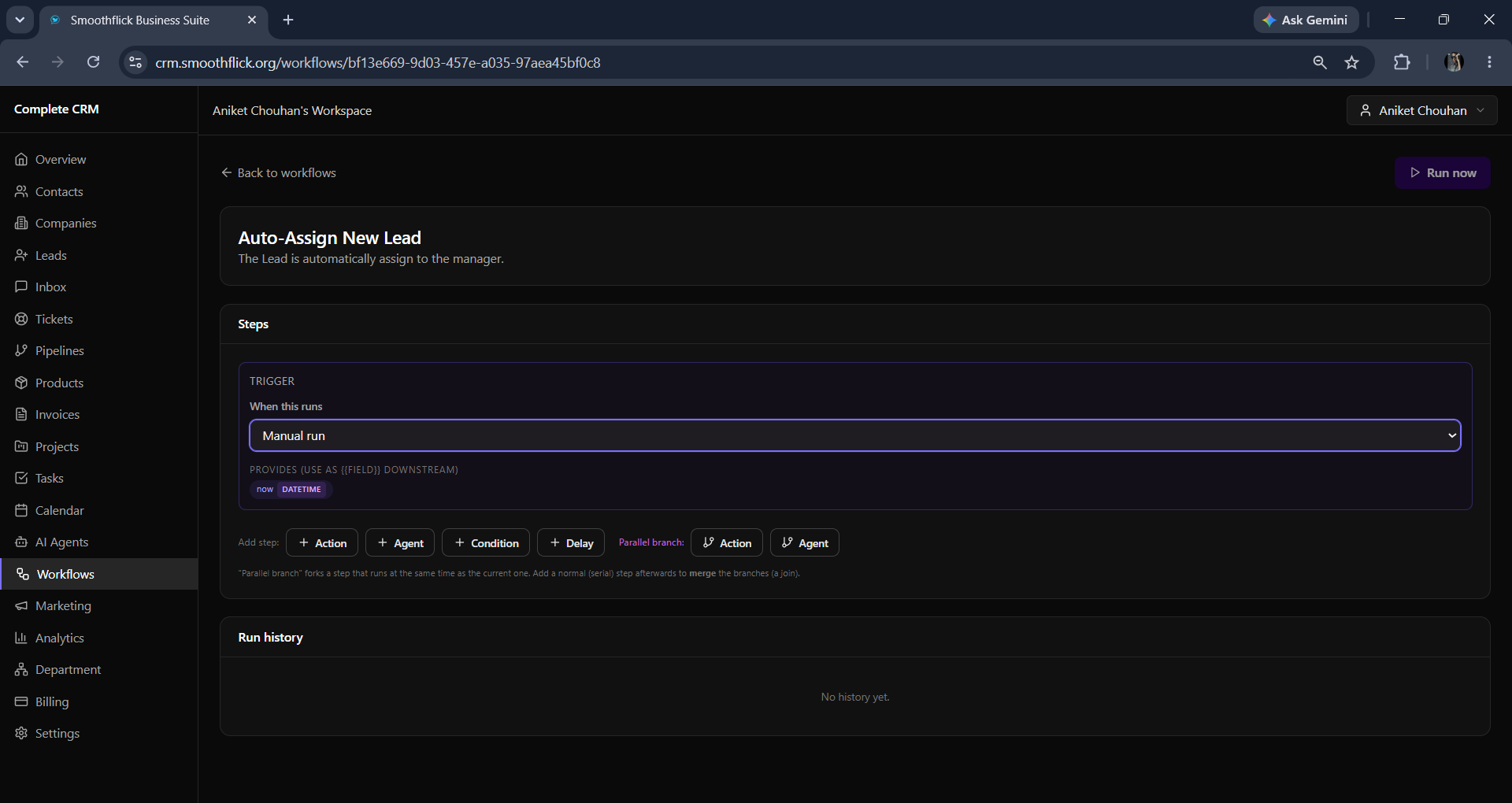Click the Complete CRM logo text
Image resolution: width=1512 pixels, height=803 pixels.
pyautogui.click(x=57, y=109)
